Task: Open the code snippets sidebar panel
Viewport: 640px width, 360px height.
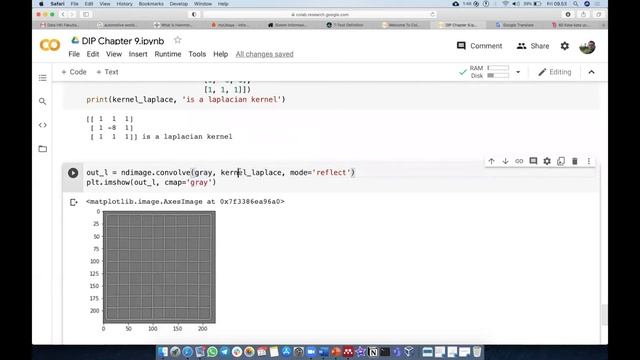Action: [x=42, y=125]
